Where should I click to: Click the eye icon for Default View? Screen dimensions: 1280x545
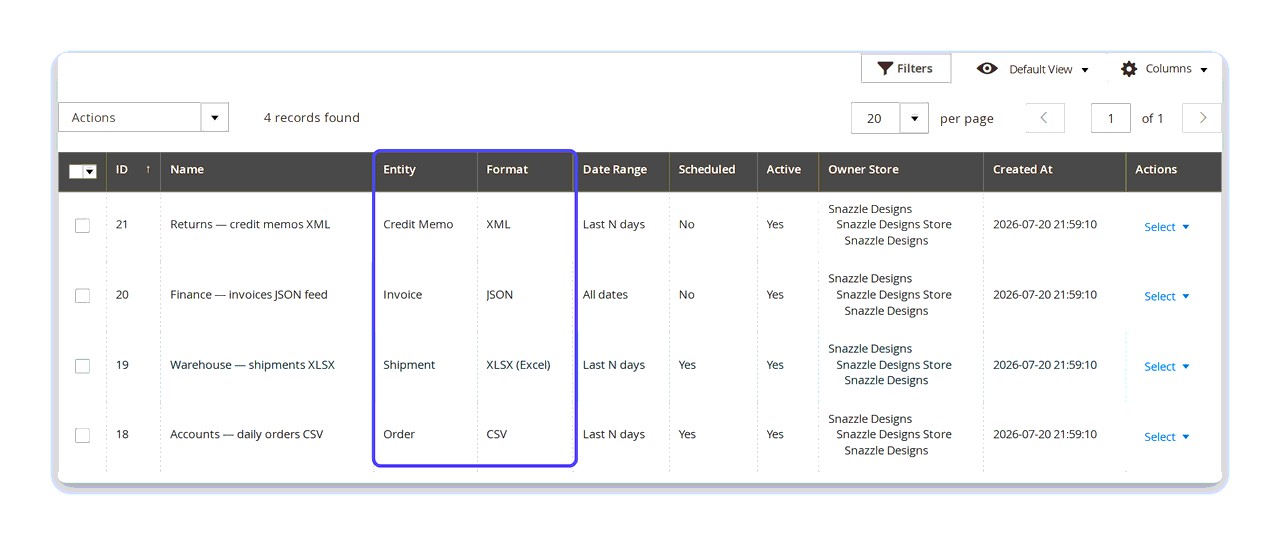coord(987,69)
